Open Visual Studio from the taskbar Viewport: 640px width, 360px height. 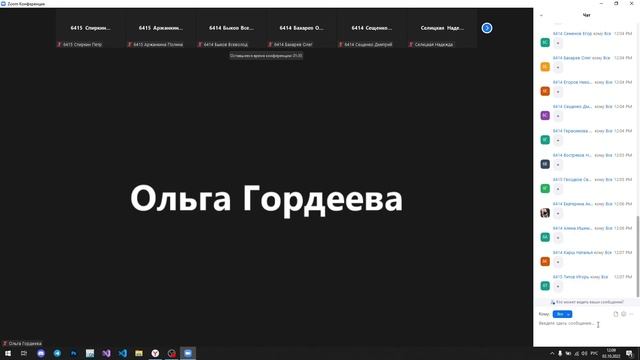pyautogui.click(x=106, y=353)
